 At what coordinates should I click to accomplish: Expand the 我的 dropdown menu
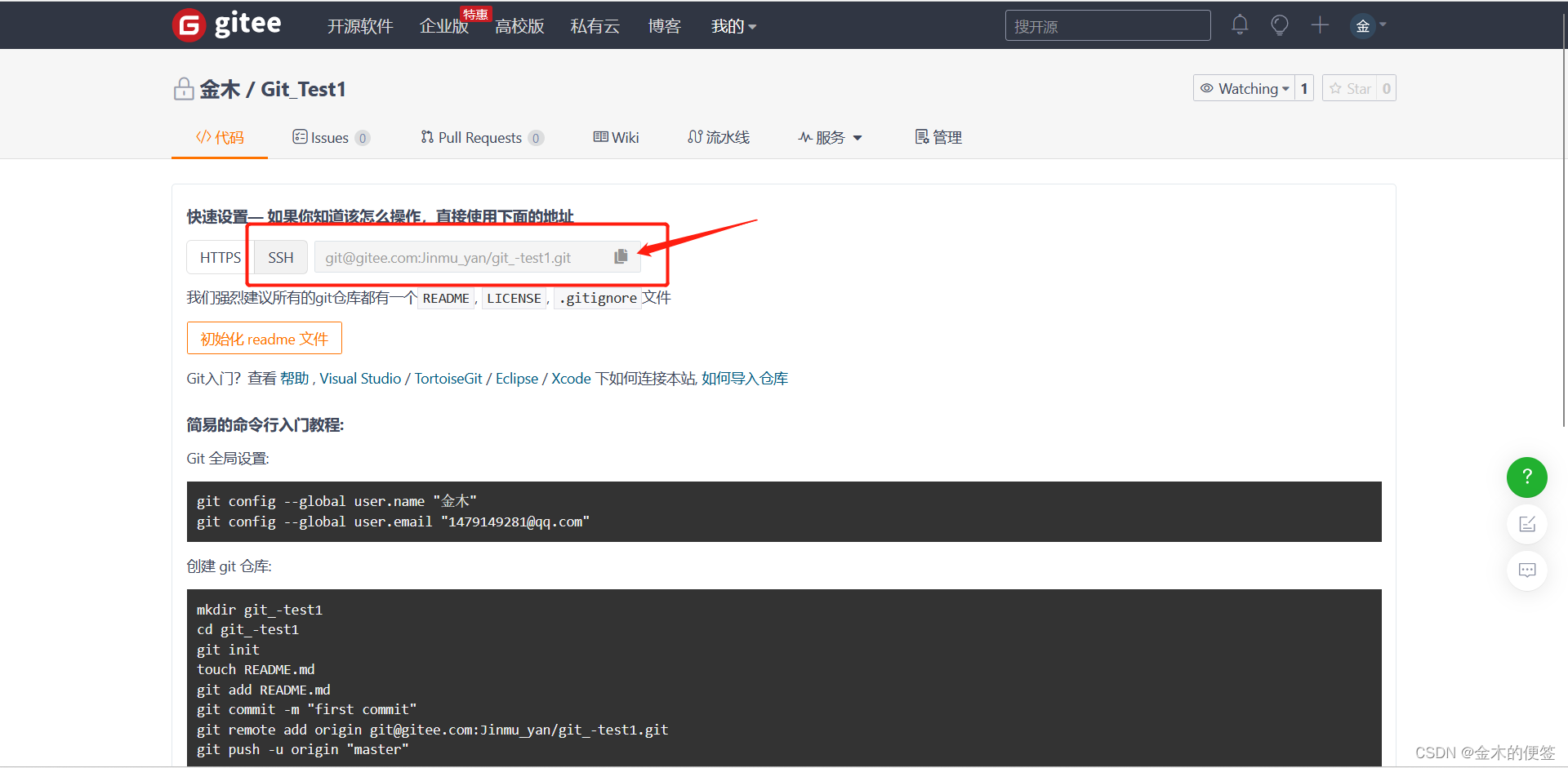point(733,26)
